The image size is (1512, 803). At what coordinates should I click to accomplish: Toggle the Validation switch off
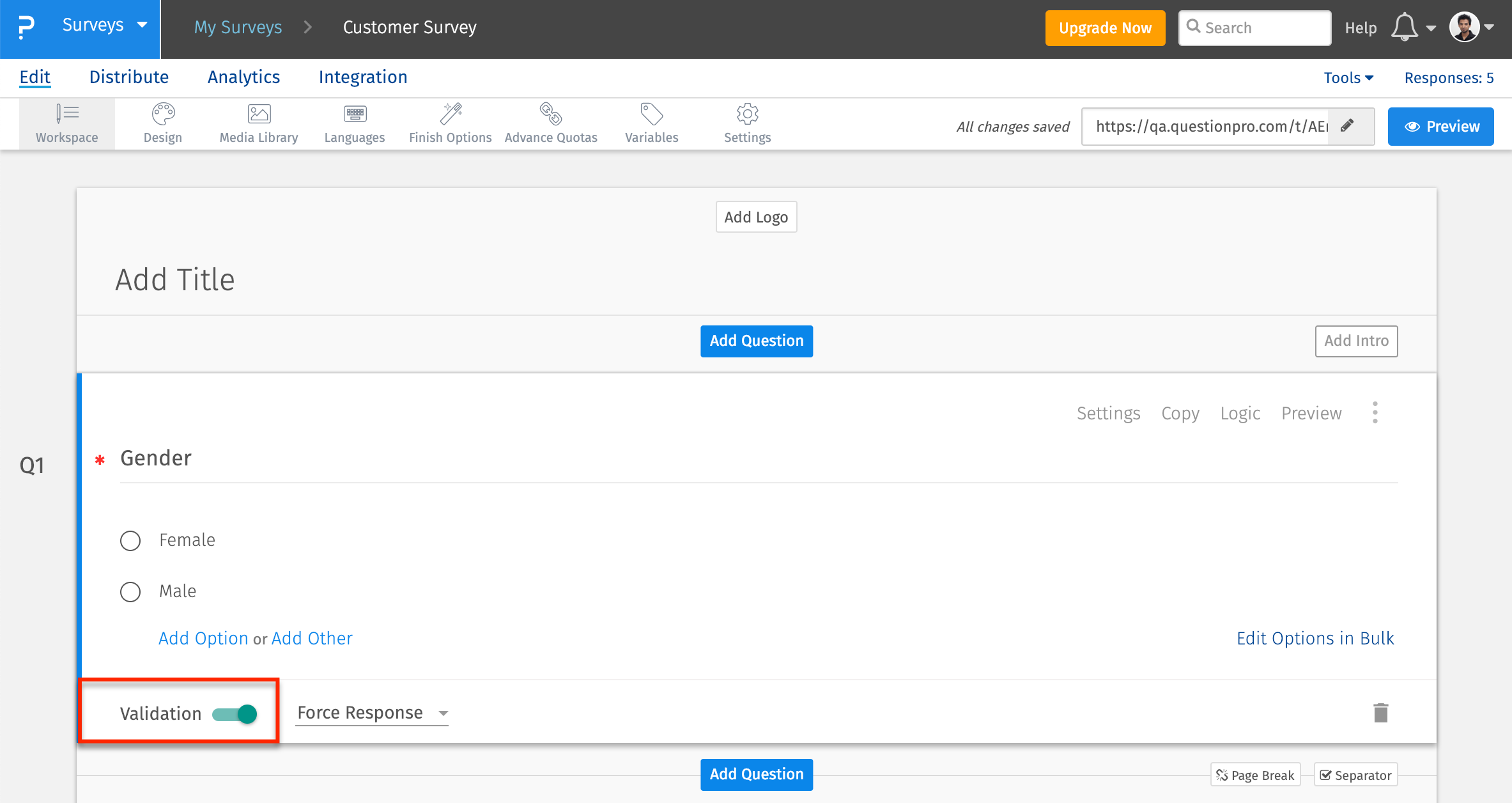[235, 713]
